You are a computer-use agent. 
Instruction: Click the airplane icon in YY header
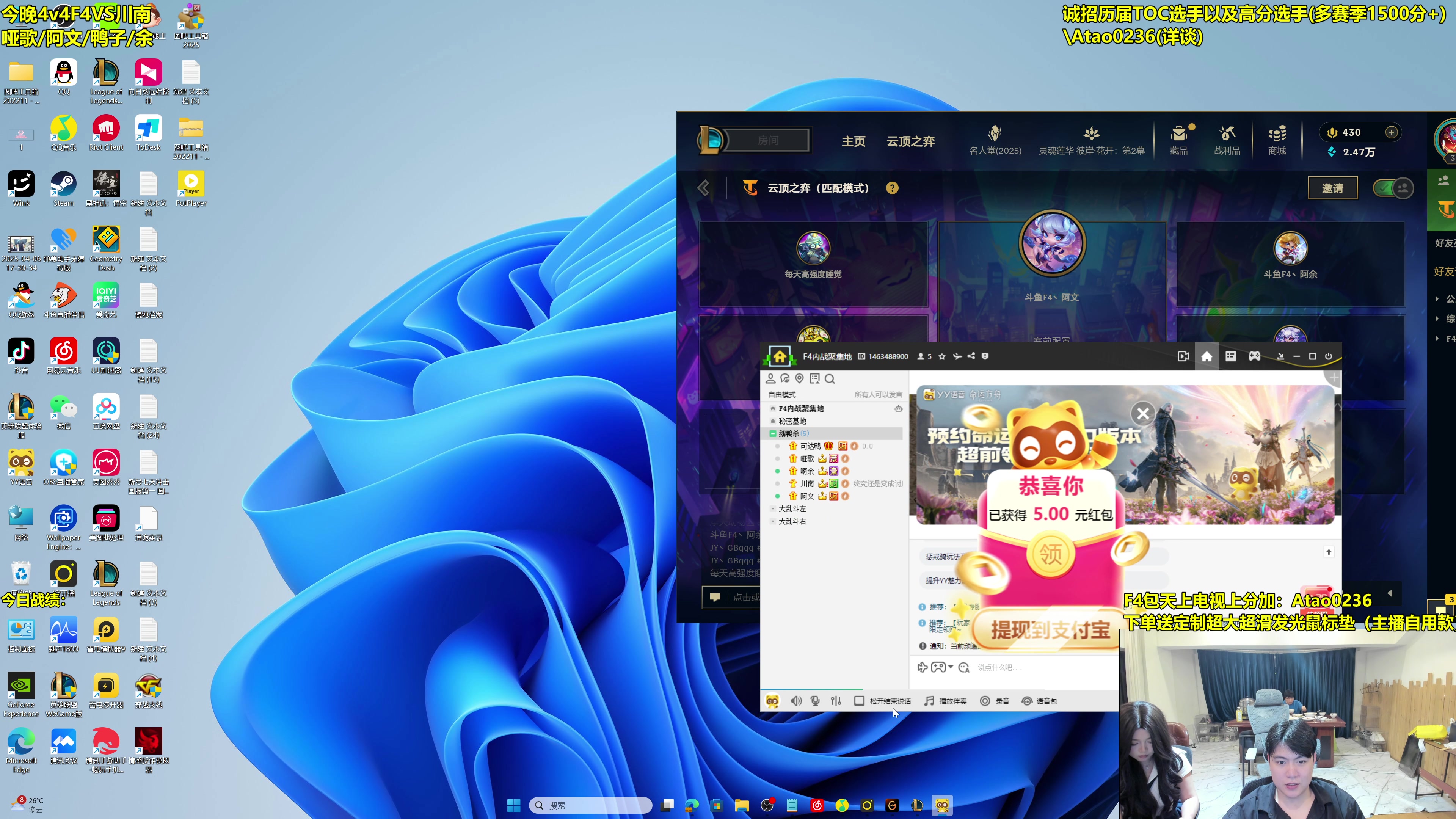[x=957, y=357]
